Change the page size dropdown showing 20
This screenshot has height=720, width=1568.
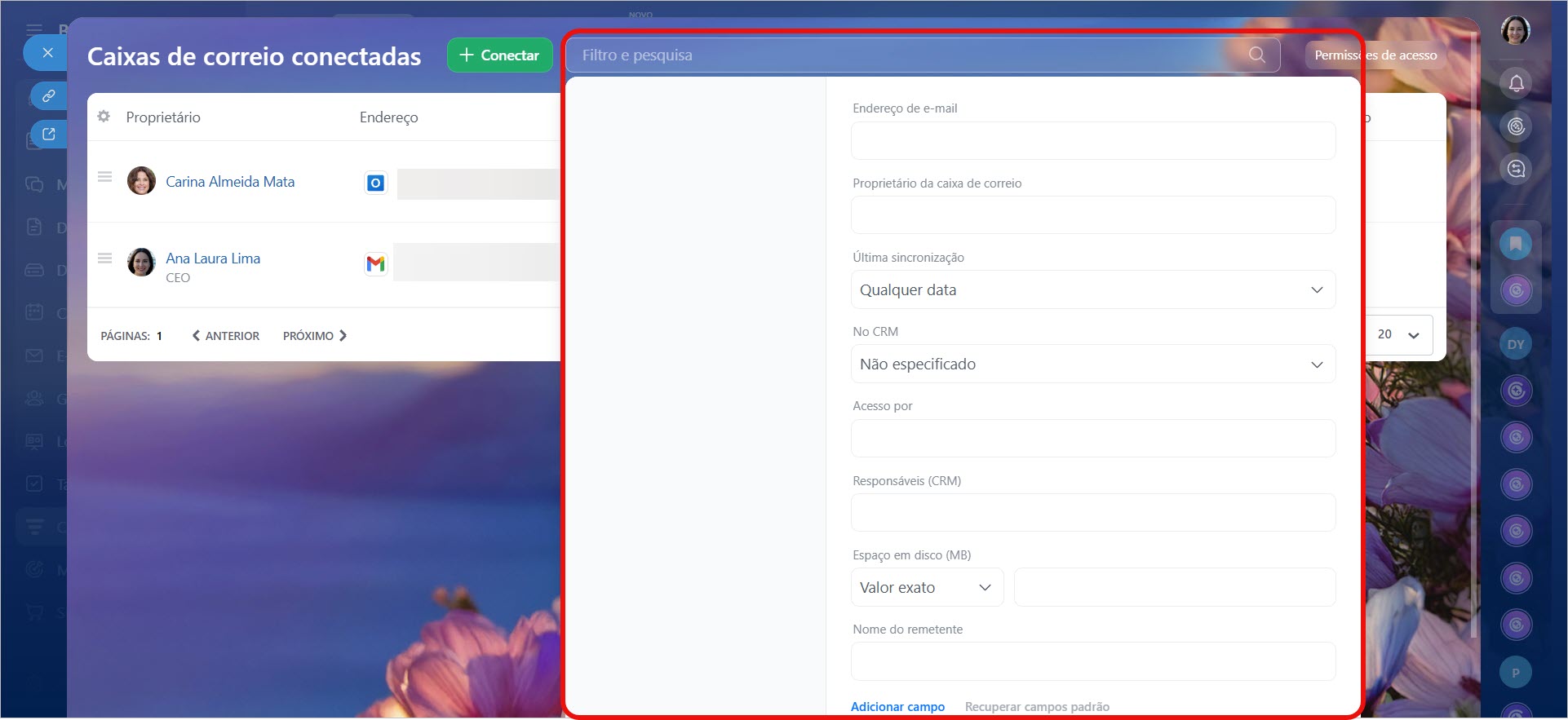click(1398, 334)
